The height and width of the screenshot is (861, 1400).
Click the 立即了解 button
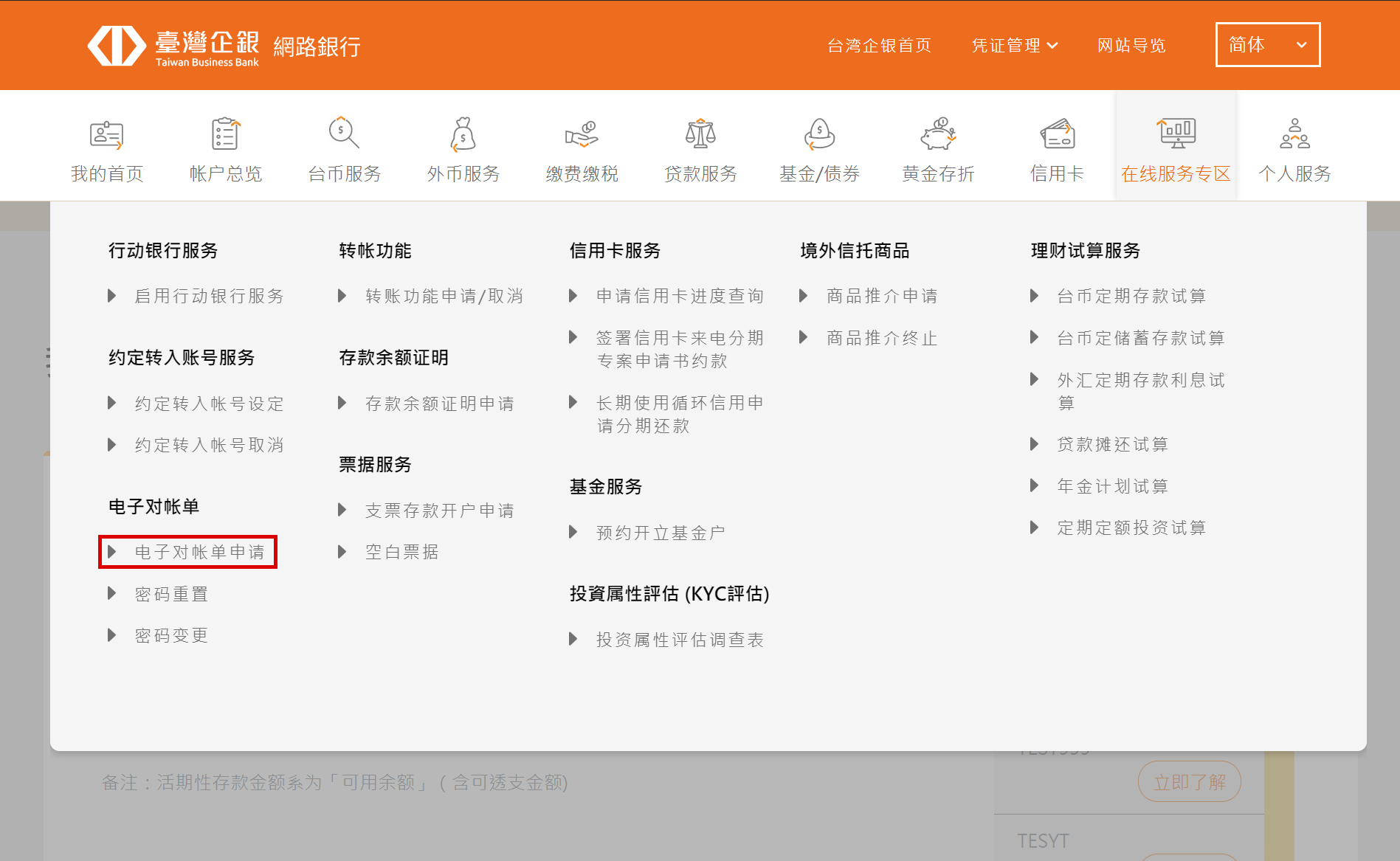(x=1189, y=782)
